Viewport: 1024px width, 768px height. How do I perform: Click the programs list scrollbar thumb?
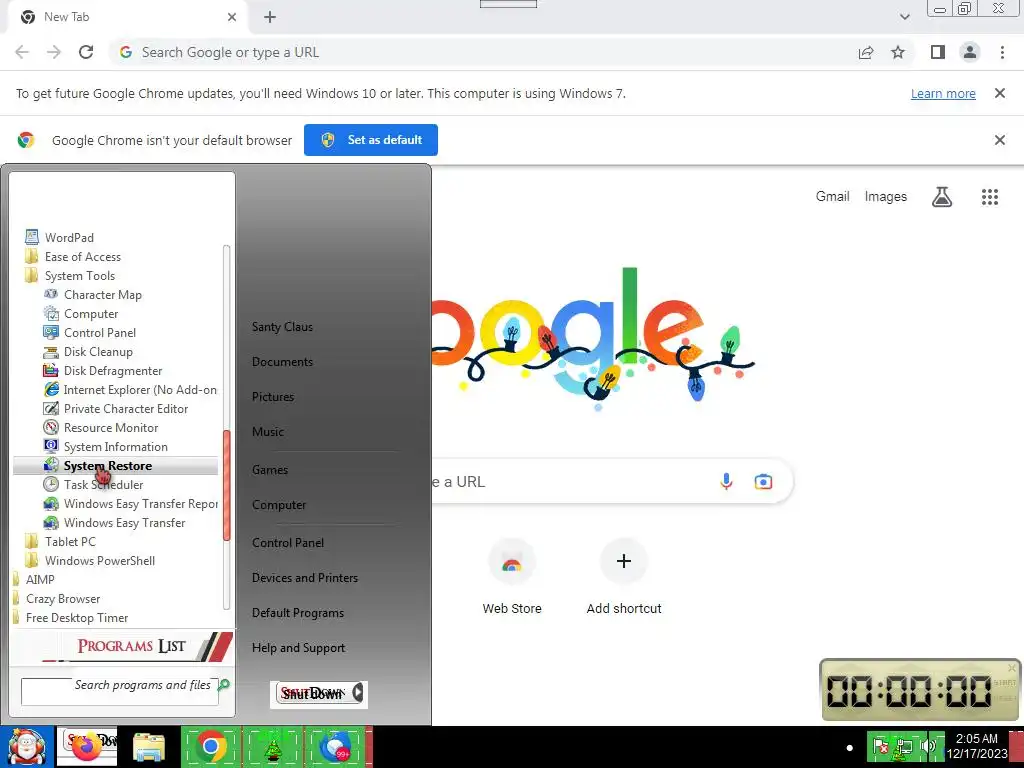(x=227, y=485)
